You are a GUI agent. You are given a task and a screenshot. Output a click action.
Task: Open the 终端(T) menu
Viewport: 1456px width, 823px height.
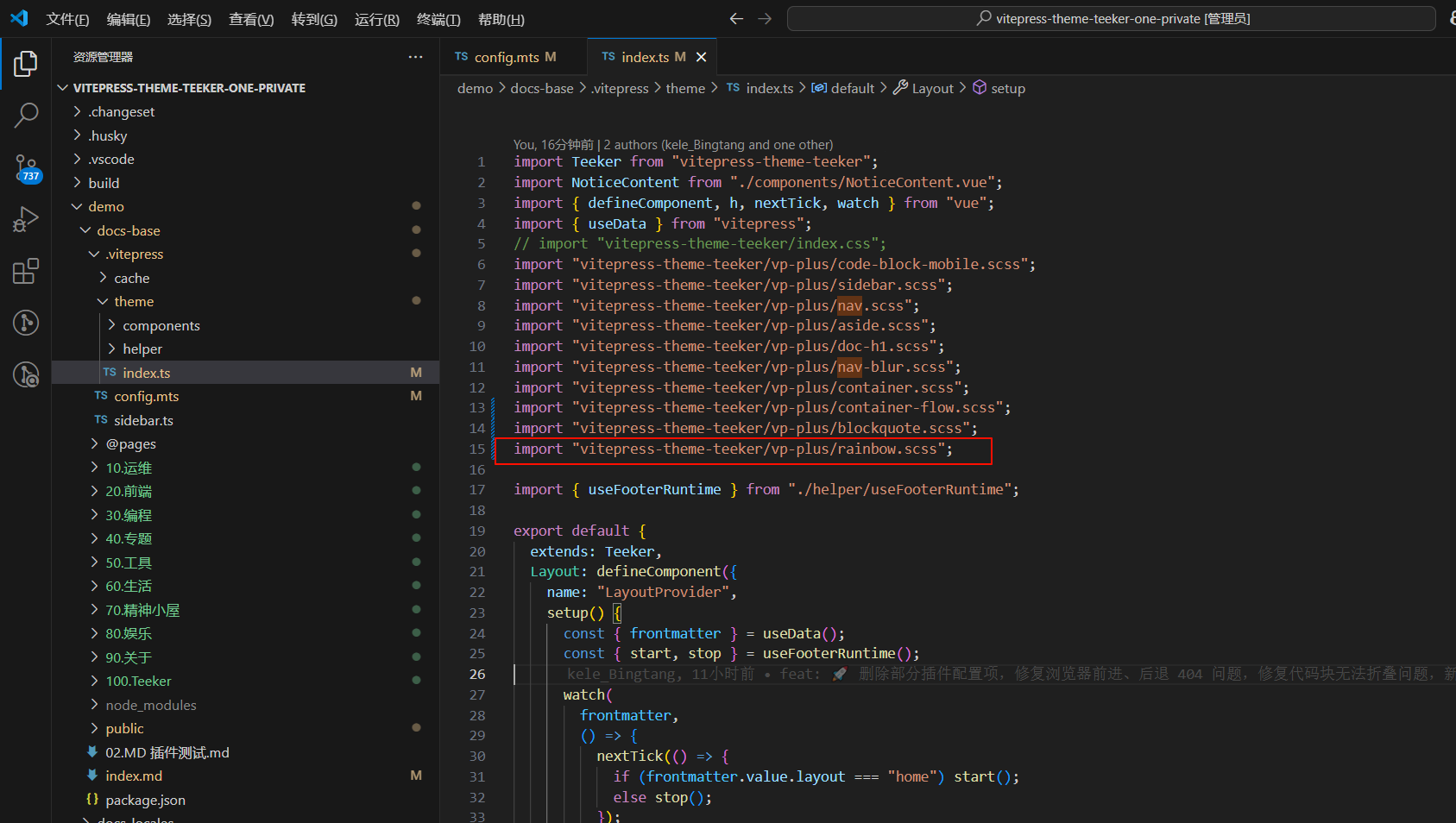[438, 19]
